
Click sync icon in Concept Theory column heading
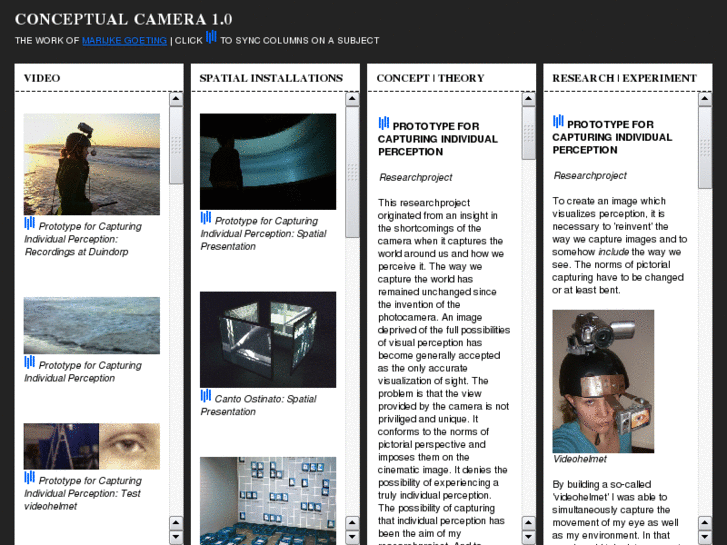[384, 124]
